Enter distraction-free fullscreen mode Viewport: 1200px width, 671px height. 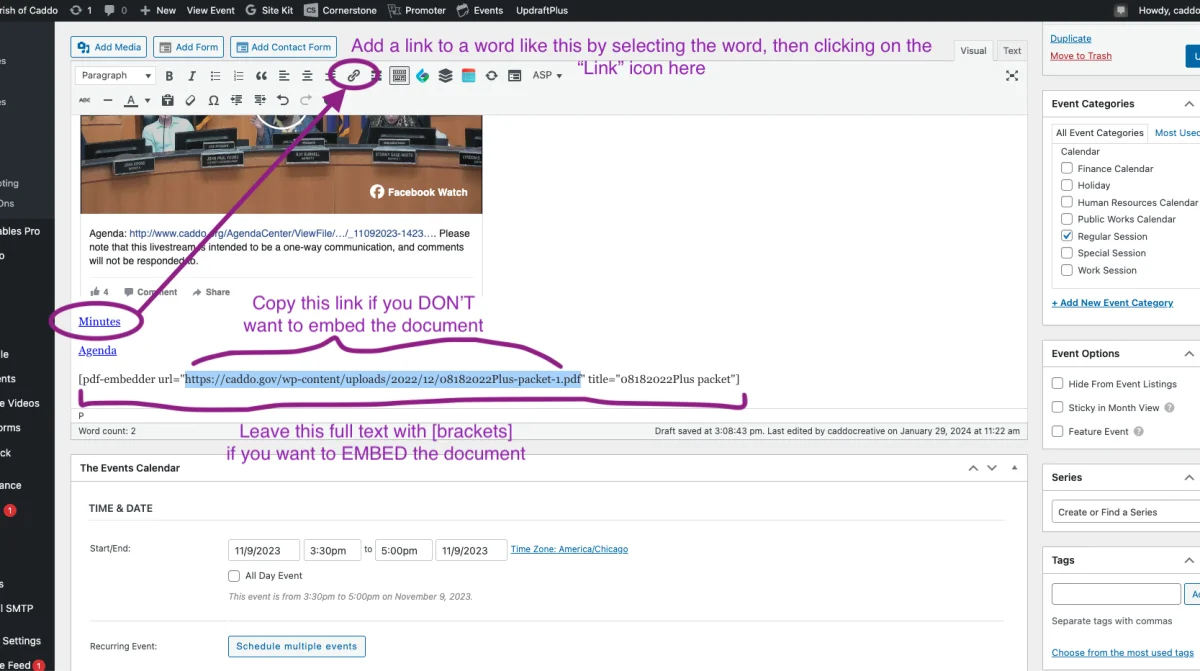point(1011,76)
